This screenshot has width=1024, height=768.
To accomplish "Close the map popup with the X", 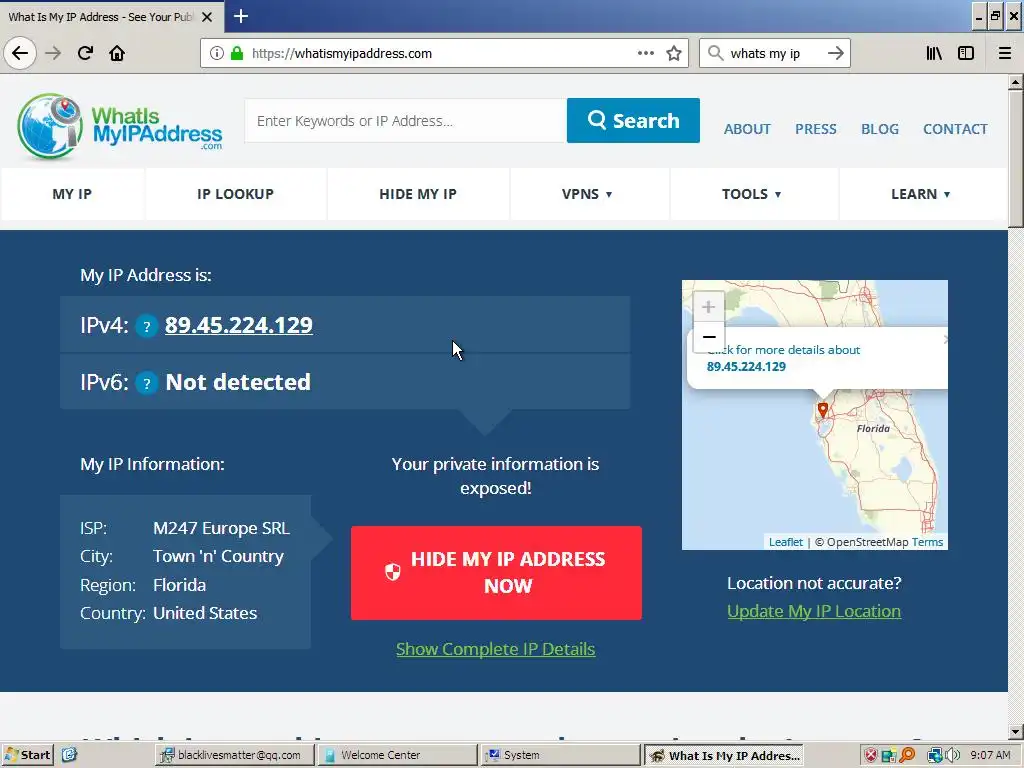I will click(945, 340).
